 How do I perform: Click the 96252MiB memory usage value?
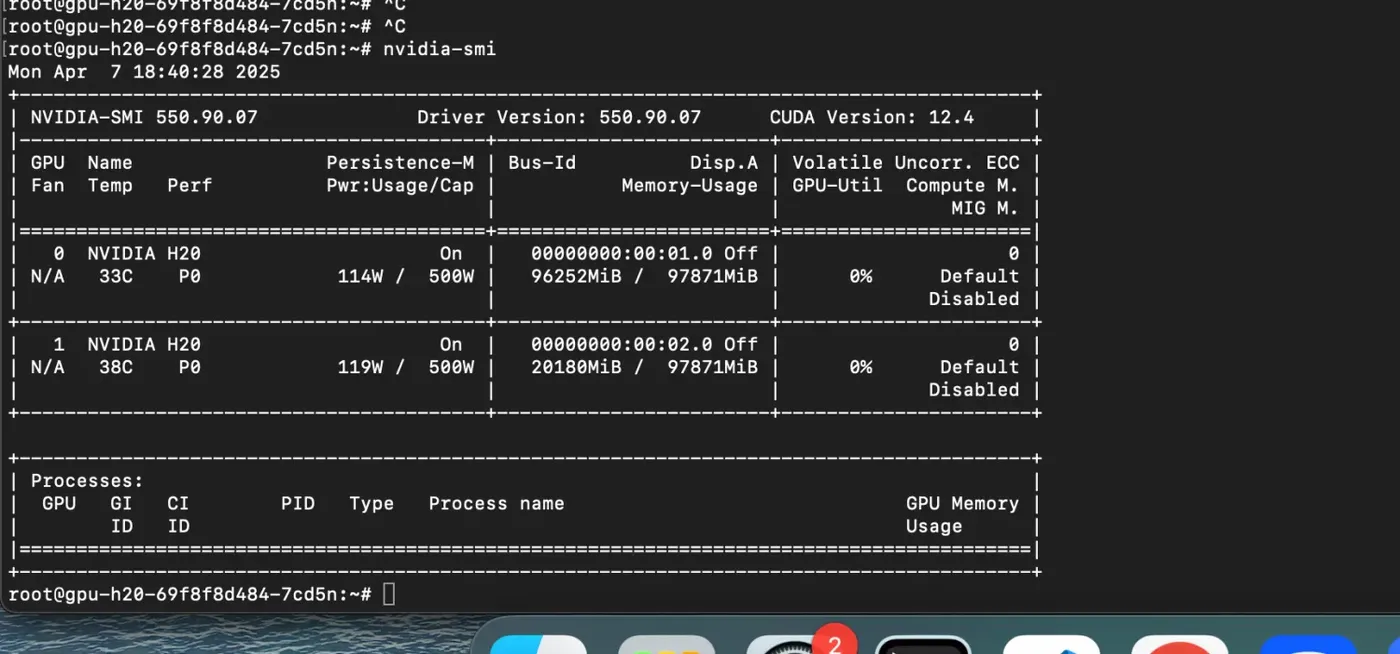pyautogui.click(x=576, y=276)
